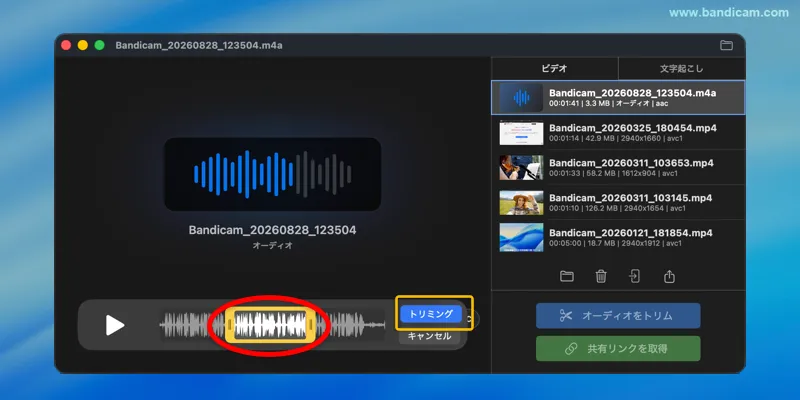Maximize the window with green button
Screen dimensions: 800x400
pos(99,45)
